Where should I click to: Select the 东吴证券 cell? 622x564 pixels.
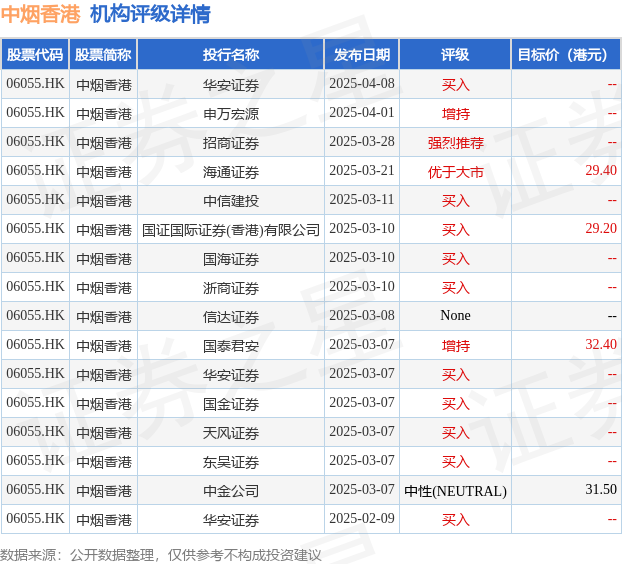click(231, 462)
